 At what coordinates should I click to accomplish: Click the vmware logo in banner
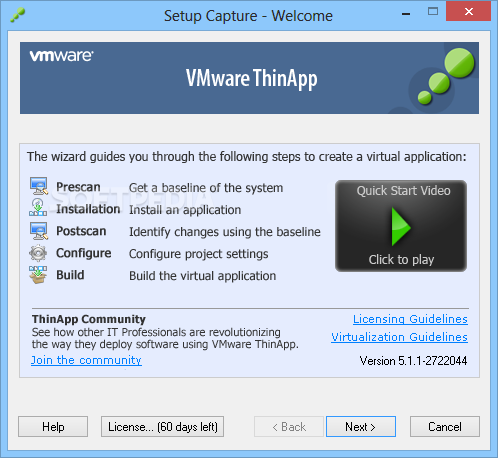coord(61,56)
